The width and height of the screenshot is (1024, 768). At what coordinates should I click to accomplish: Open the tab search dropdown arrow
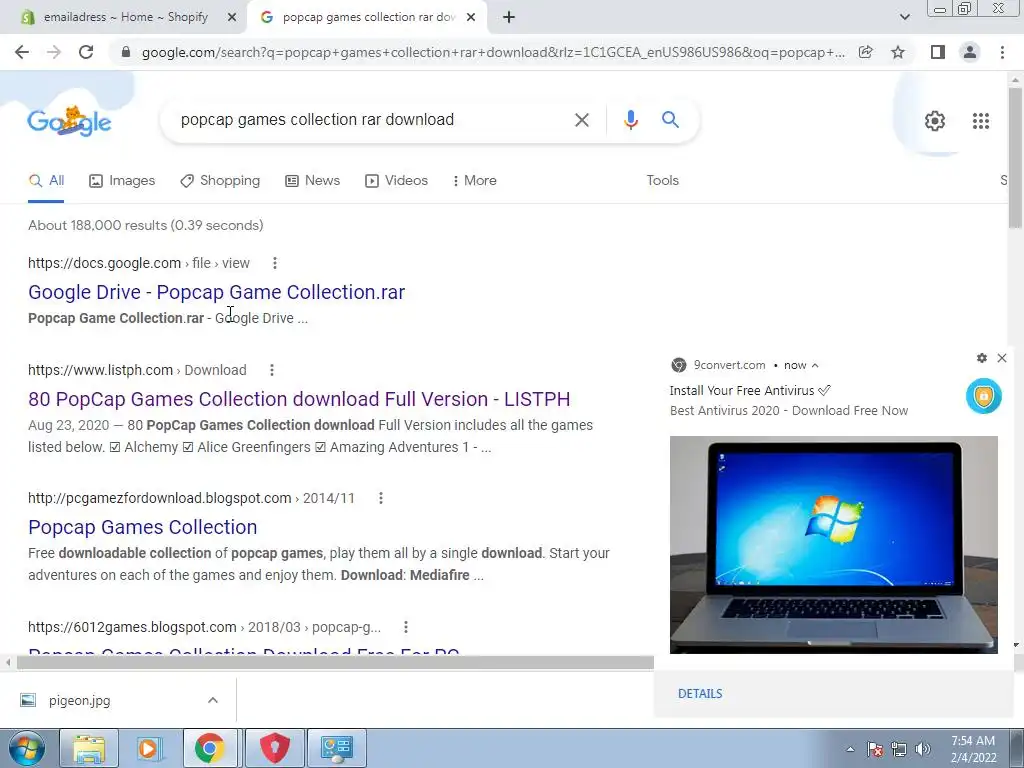click(904, 17)
